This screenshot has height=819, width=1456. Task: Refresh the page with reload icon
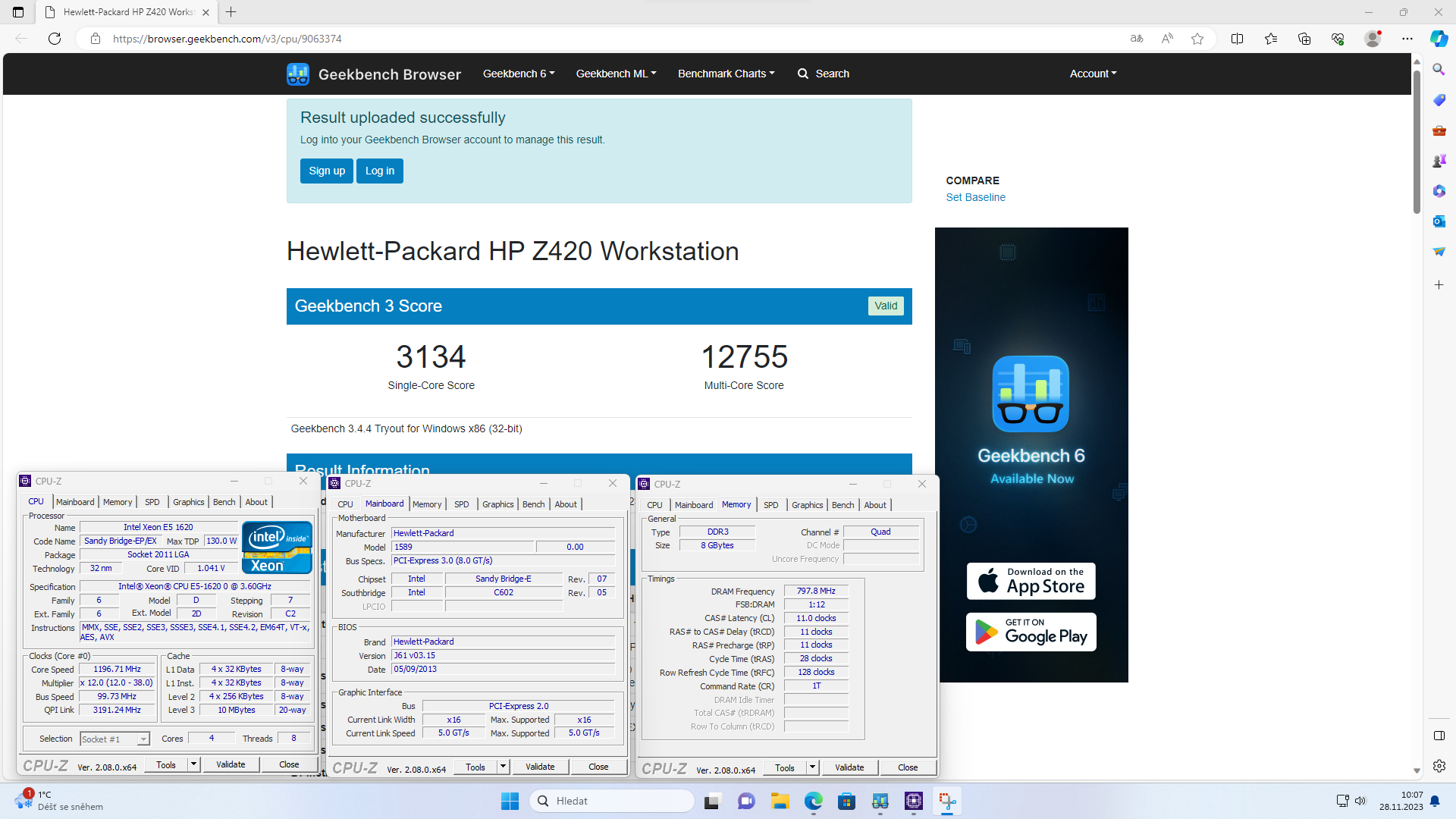coord(55,39)
